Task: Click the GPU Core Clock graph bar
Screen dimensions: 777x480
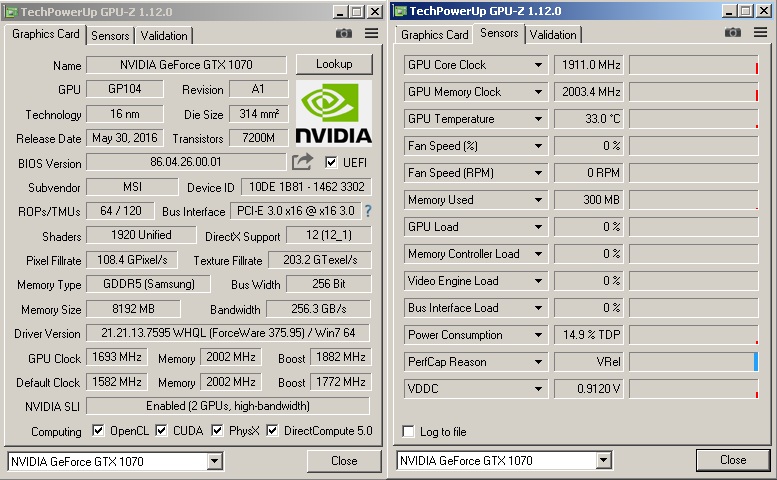Action: [694, 65]
